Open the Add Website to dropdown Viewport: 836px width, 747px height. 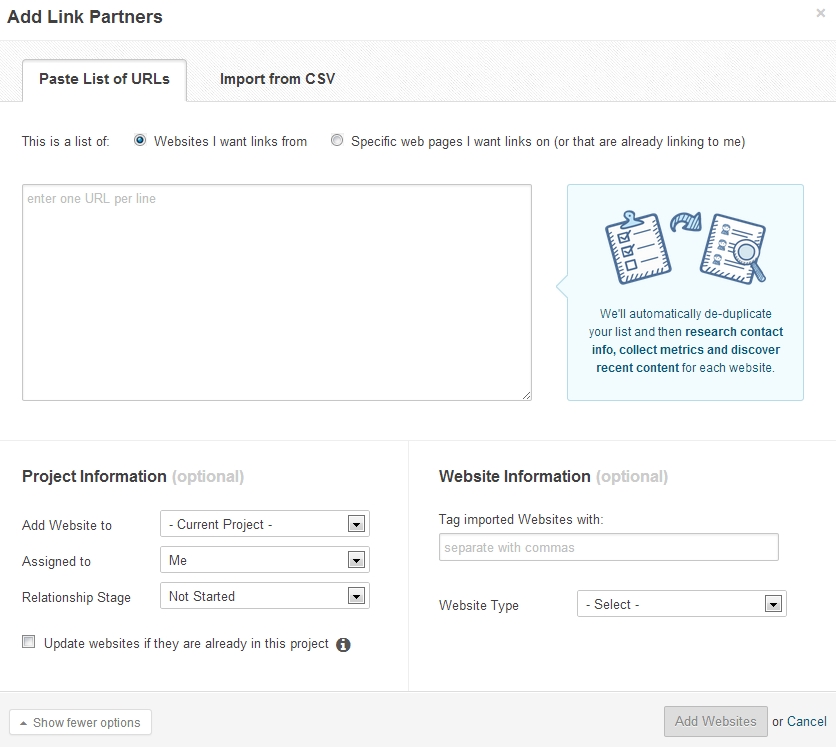tap(265, 524)
